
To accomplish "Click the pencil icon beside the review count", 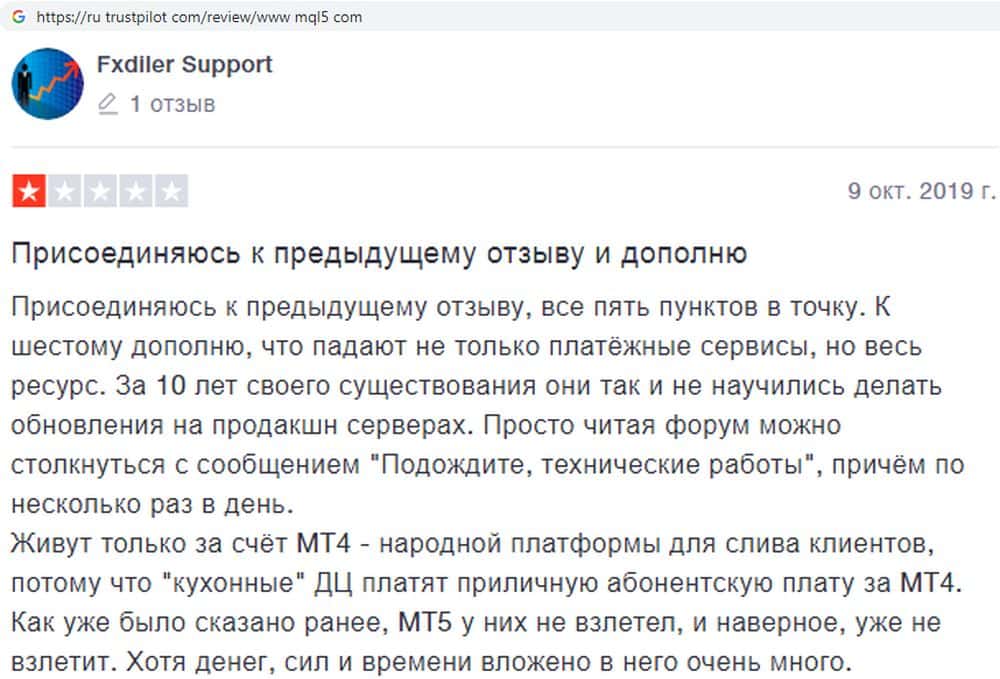I will (108, 104).
